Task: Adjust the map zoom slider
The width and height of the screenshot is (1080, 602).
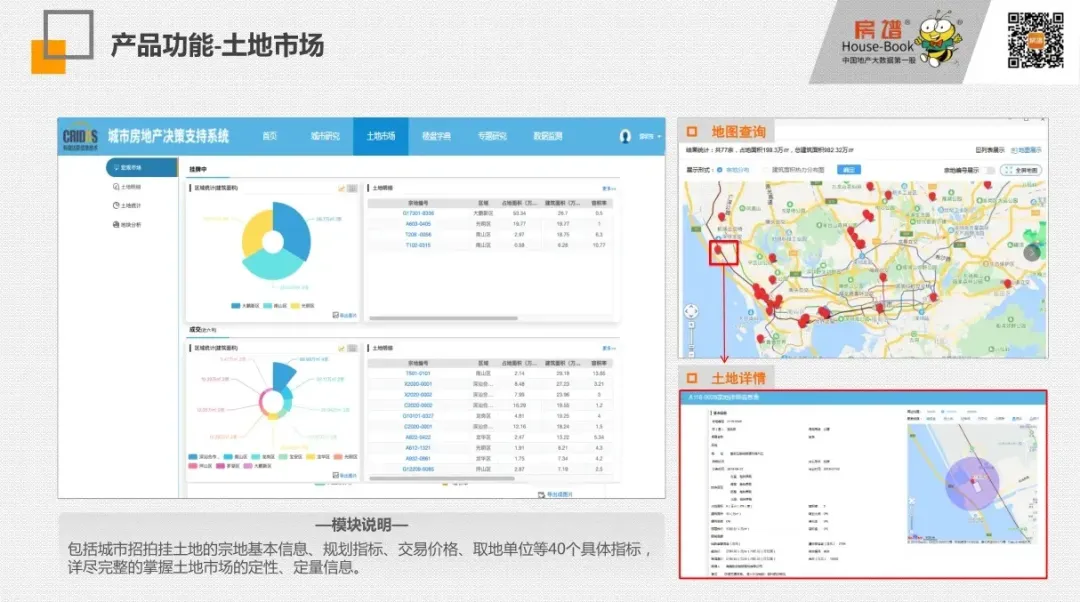Action: [x=690, y=335]
